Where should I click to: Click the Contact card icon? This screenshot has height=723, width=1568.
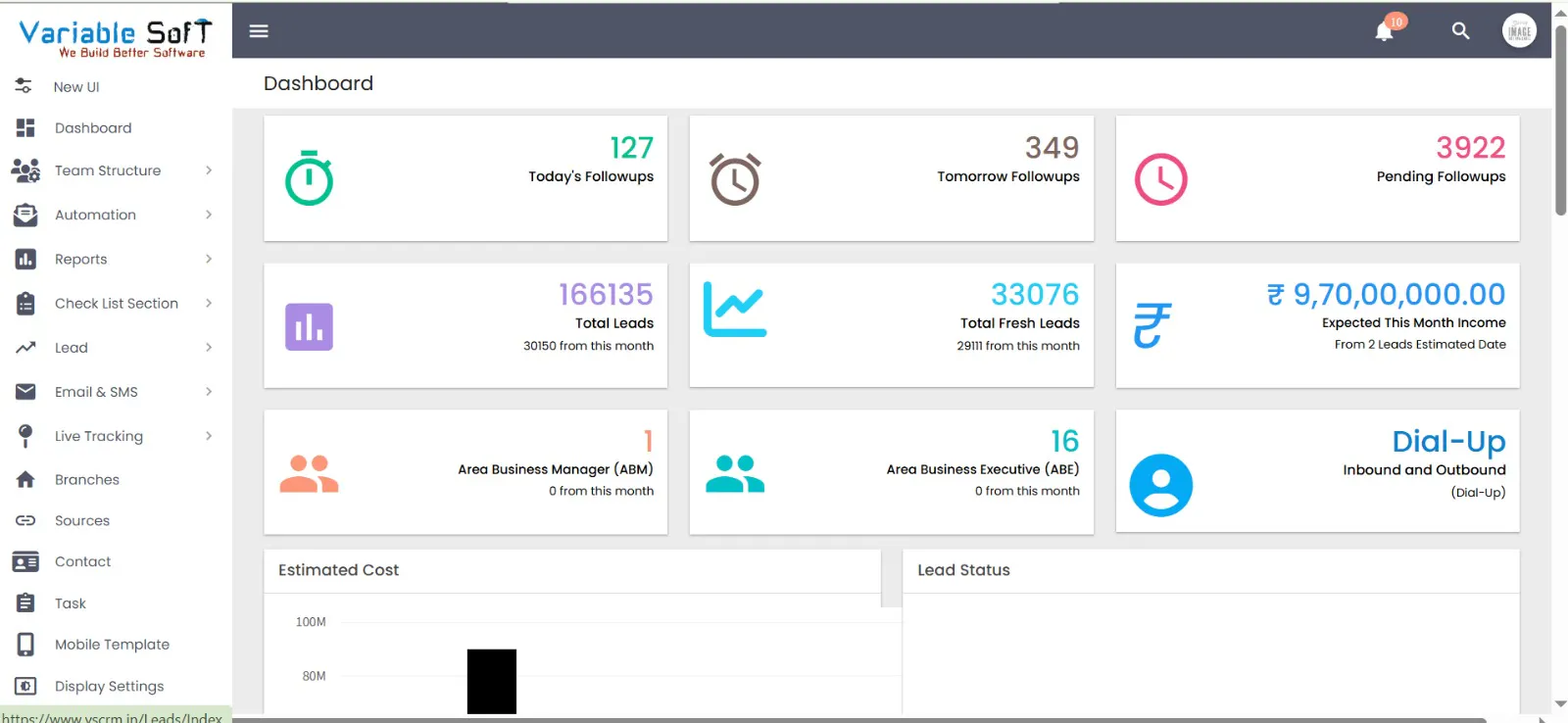point(25,561)
